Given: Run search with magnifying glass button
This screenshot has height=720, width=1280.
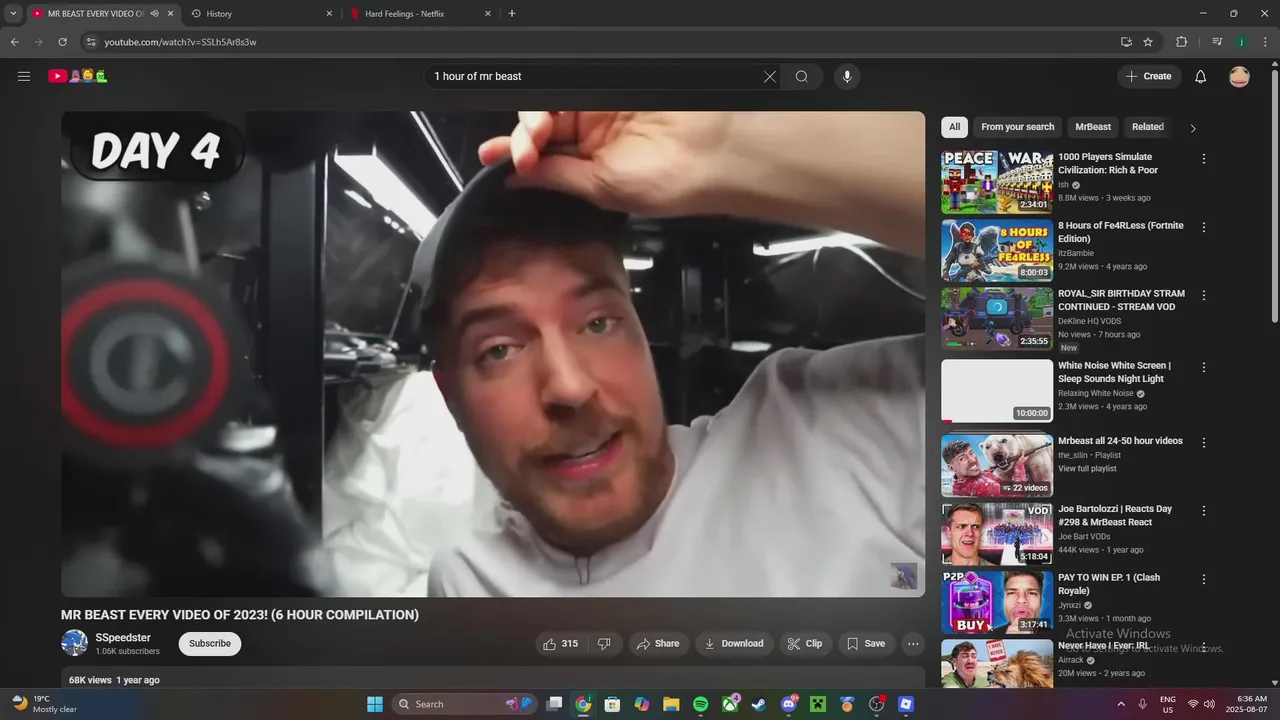Looking at the screenshot, I should point(802,76).
